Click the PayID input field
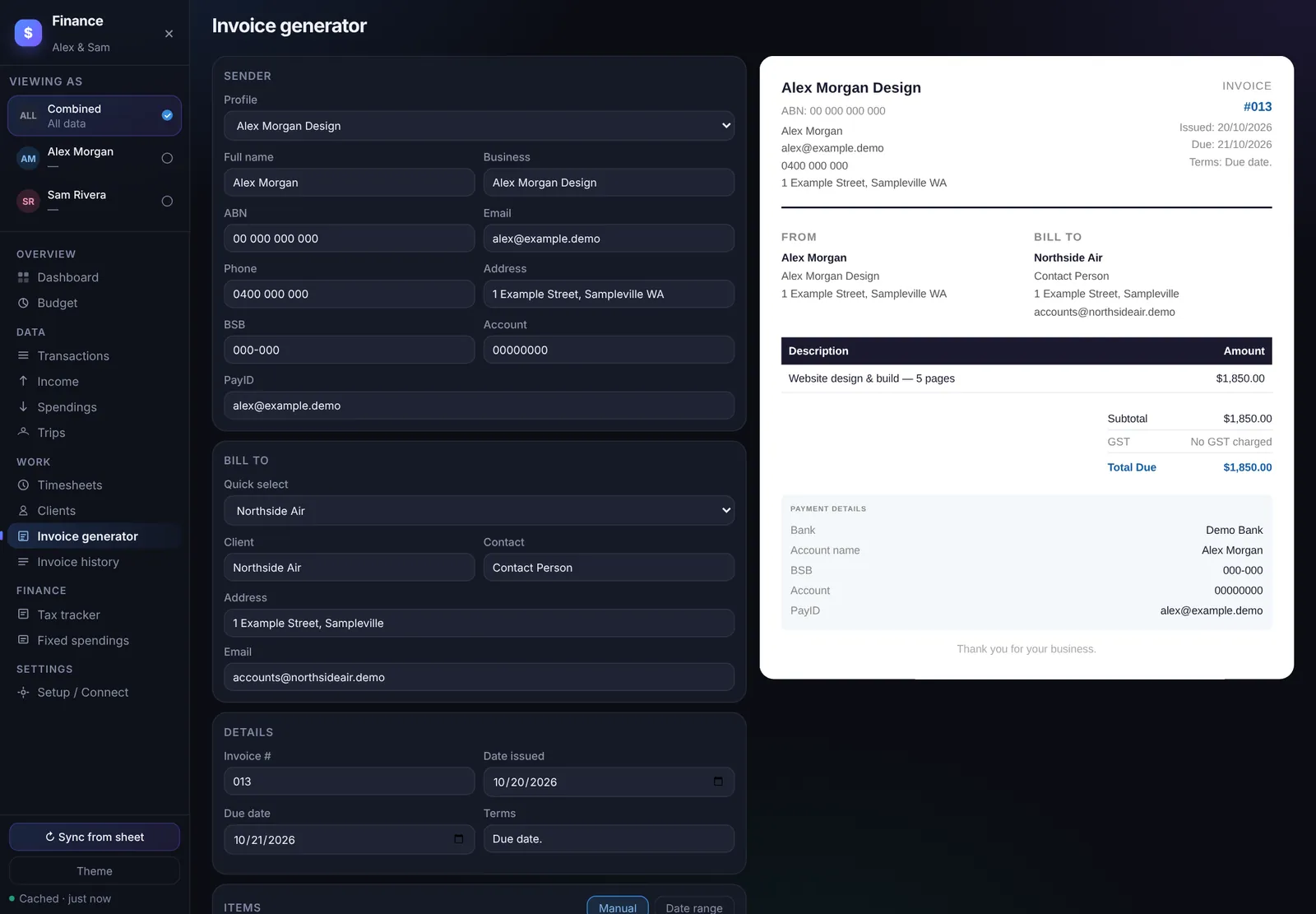 tap(479, 406)
